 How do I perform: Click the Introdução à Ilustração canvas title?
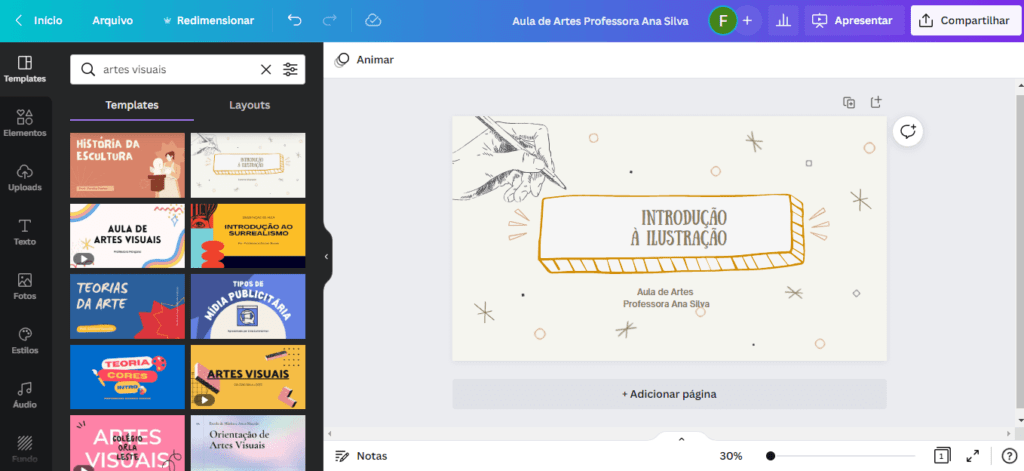pos(678,228)
